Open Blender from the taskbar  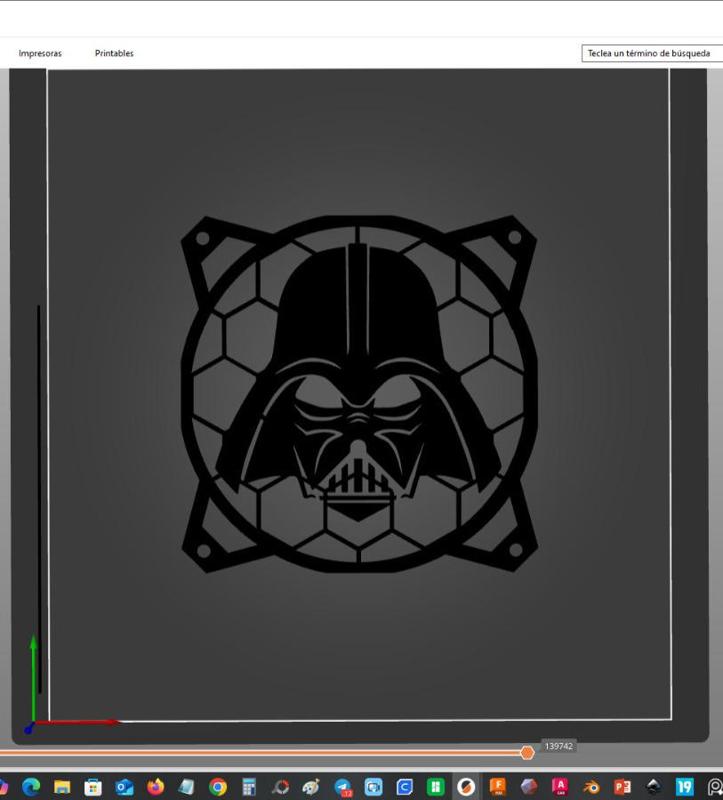(x=591, y=787)
